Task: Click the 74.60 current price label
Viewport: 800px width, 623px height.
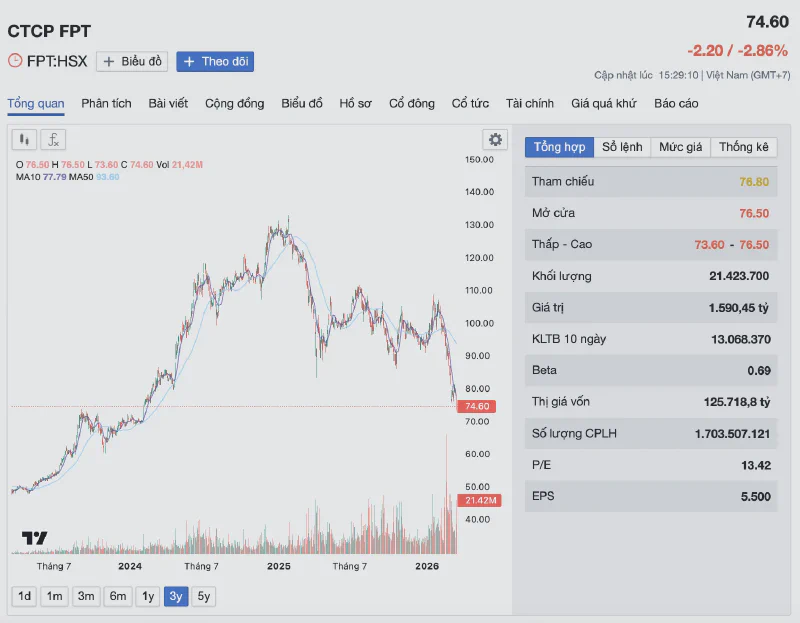Action: click(477, 406)
